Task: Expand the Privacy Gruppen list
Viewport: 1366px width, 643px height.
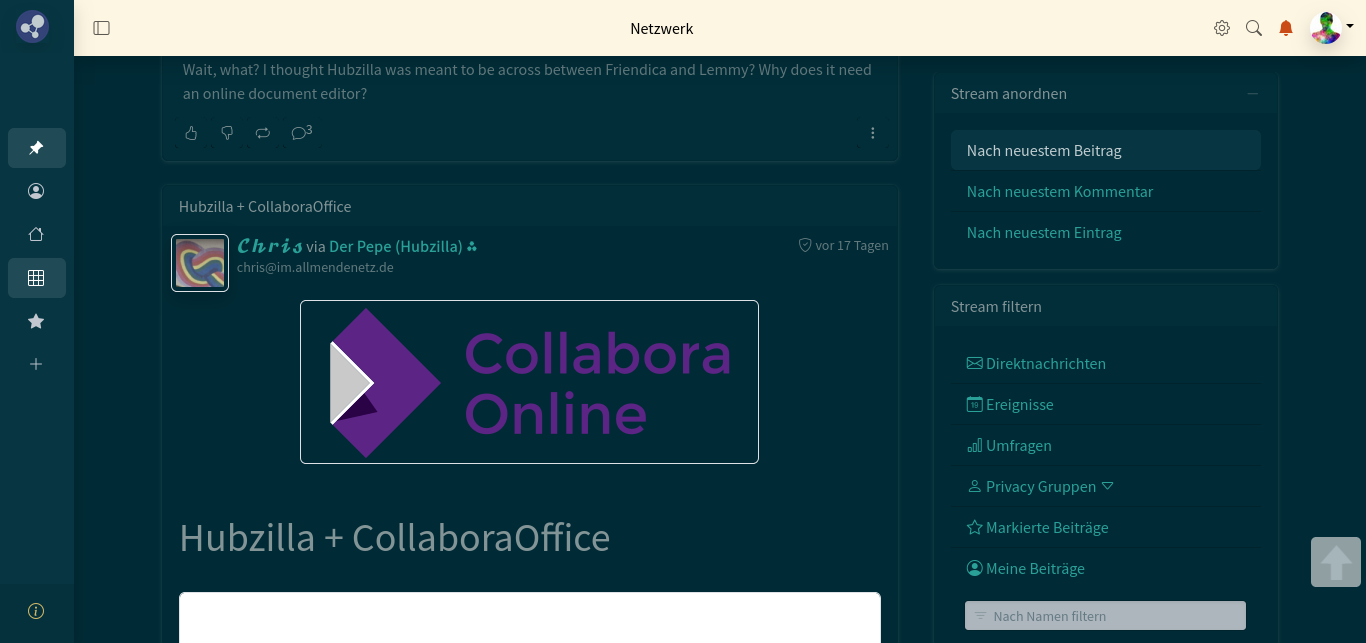Action: click(x=1107, y=486)
